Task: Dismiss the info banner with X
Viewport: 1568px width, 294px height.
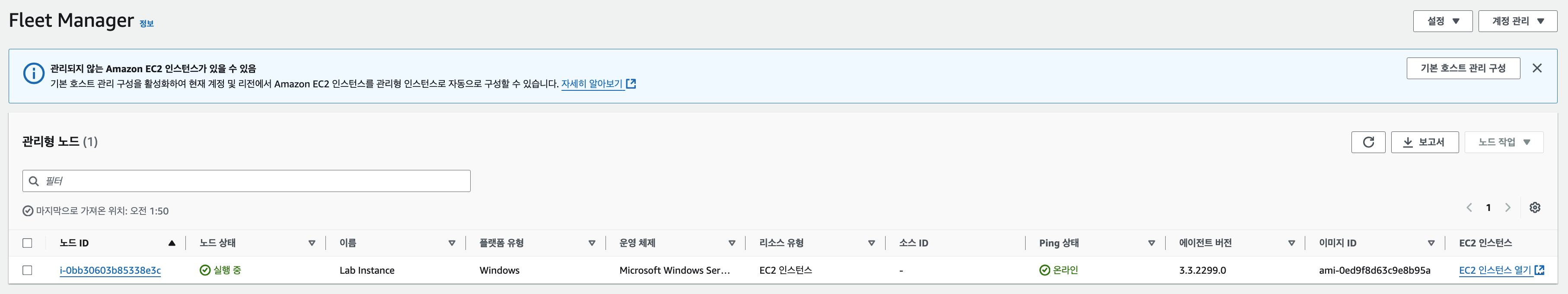Action: (1537, 68)
